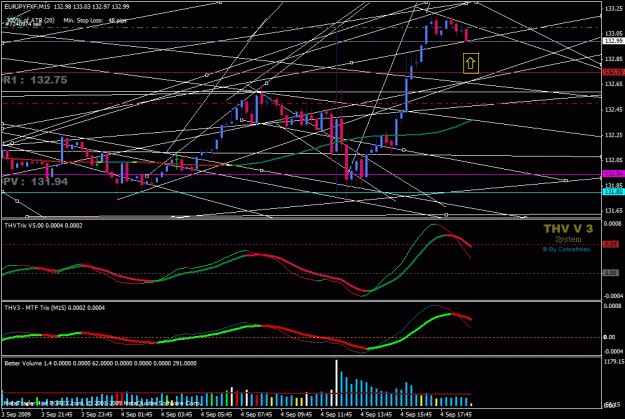Screen dimensions: 625x419
Task: Click the current price tag 132.99 on axis
Action: point(613,41)
